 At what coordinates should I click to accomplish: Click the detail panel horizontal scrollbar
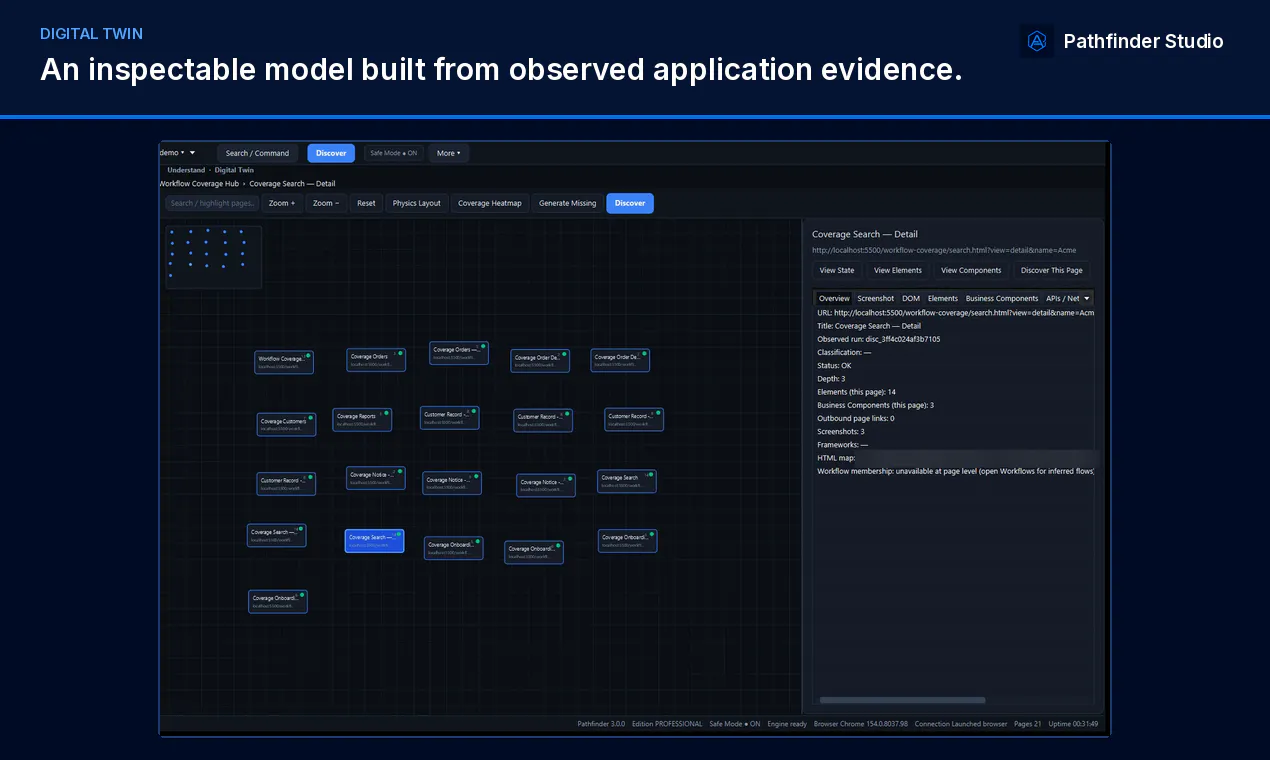(x=902, y=700)
